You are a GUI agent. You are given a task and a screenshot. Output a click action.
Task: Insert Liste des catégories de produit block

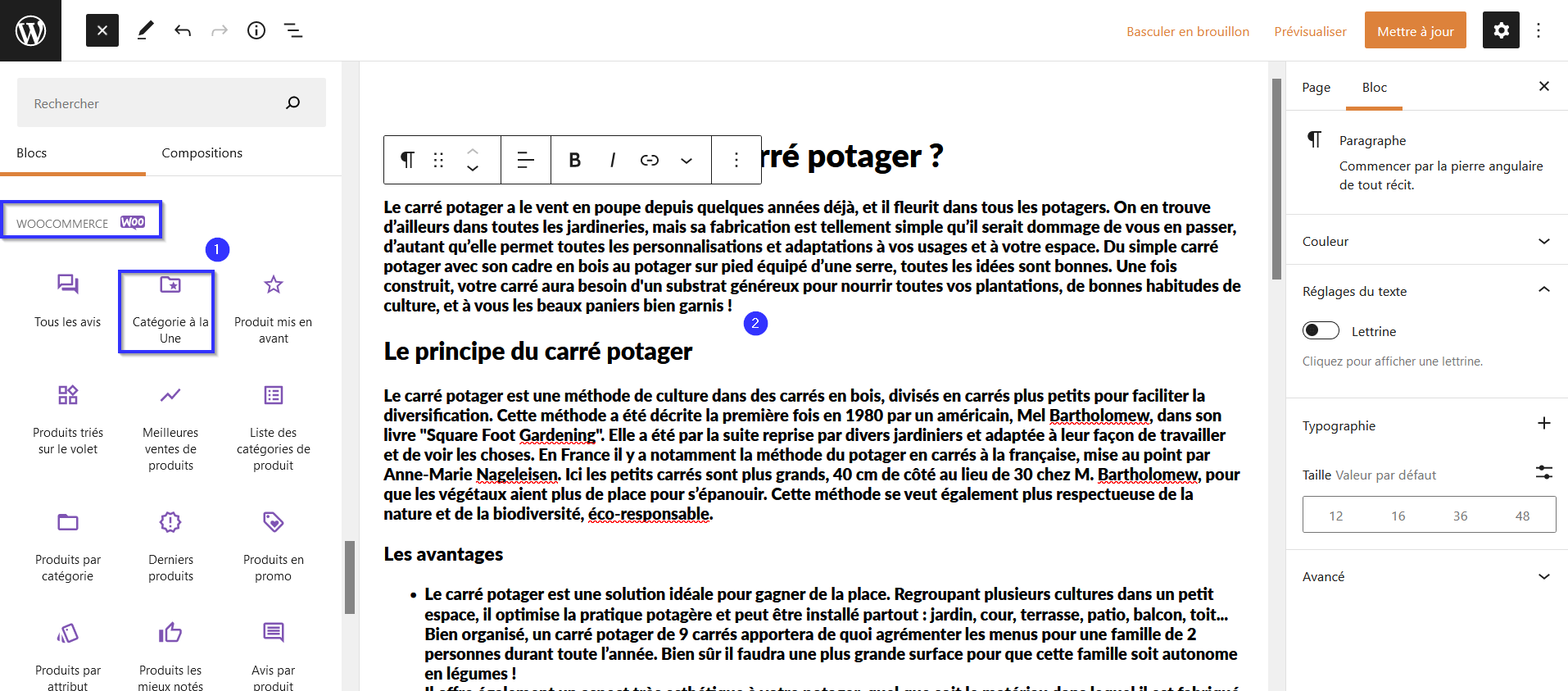(274, 428)
